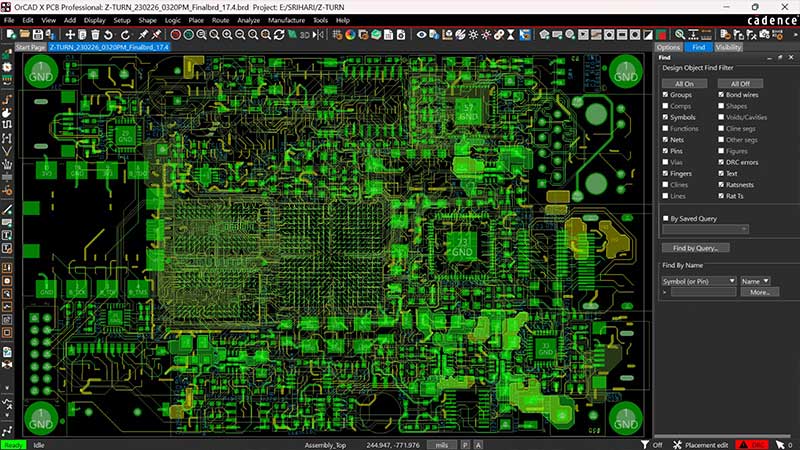Uncheck the Bond wires checkbox
This screenshot has height=450, width=800.
[x=721, y=95]
